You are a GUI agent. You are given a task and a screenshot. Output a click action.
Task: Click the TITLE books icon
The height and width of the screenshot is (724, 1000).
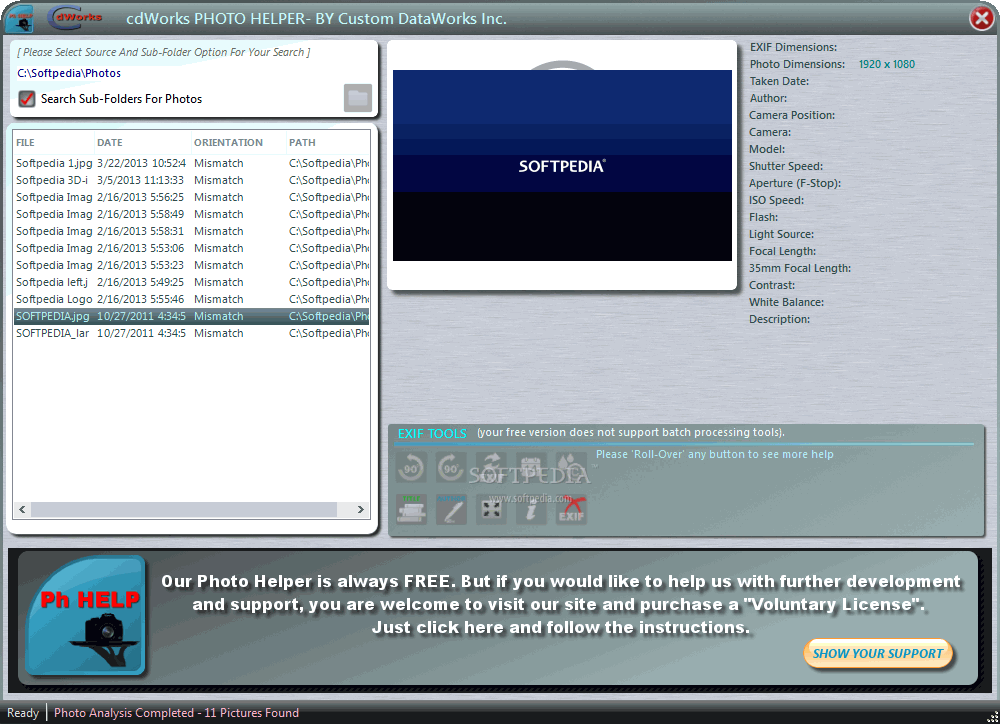tap(411, 509)
